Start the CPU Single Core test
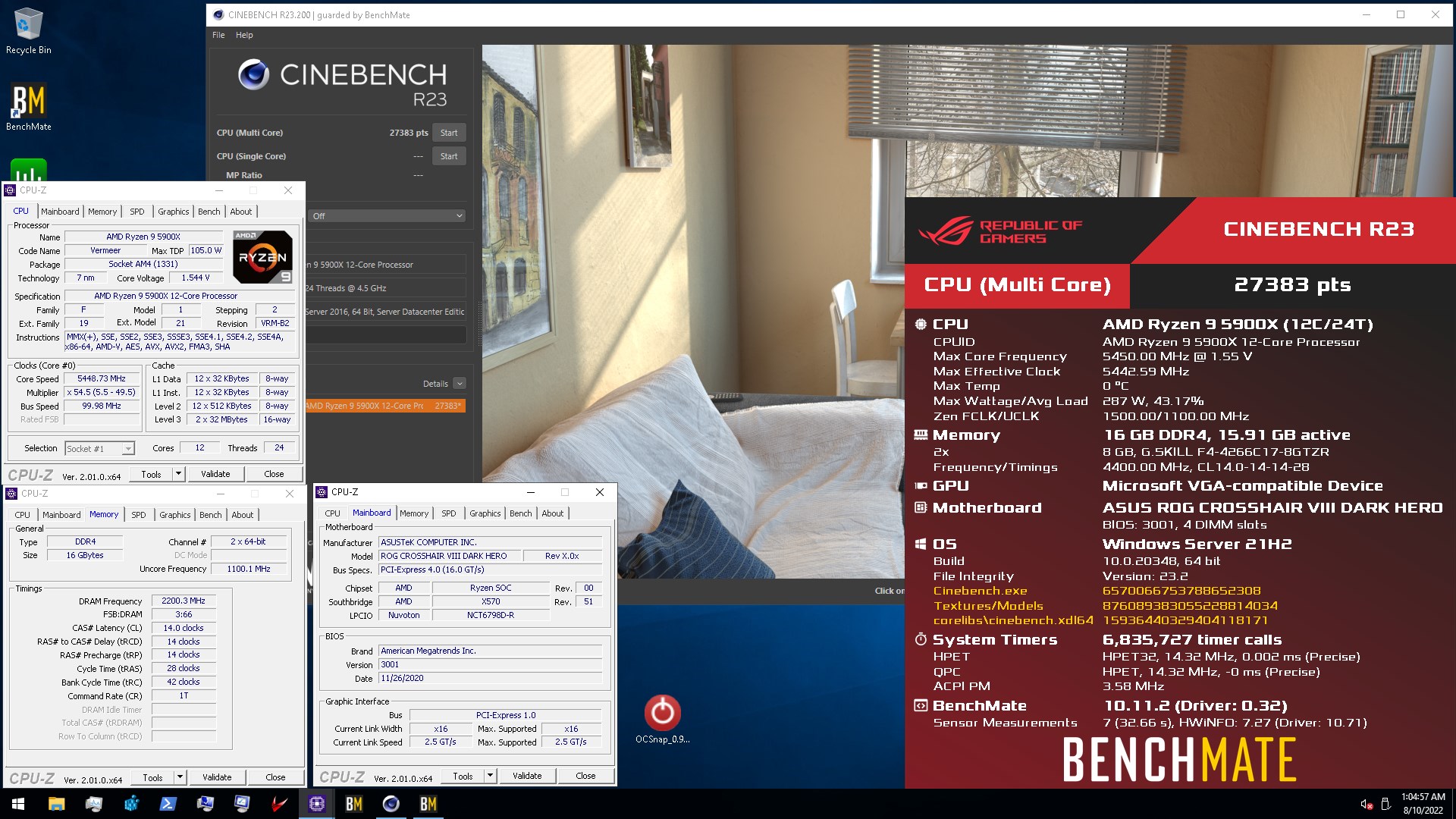The width and height of the screenshot is (1456, 819). [x=449, y=156]
